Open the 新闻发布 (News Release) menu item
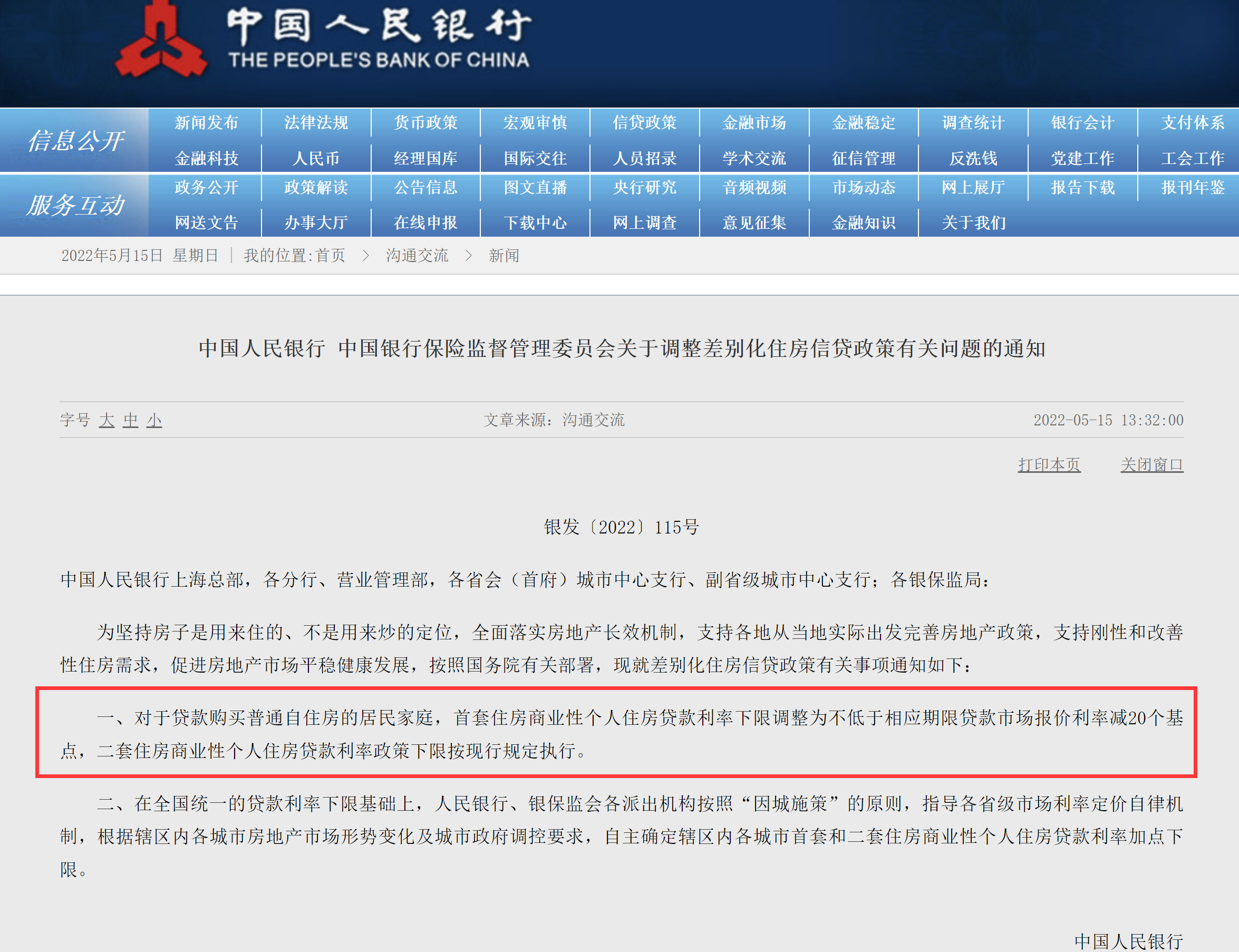This screenshot has width=1239, height=952. tap(205, 122)
